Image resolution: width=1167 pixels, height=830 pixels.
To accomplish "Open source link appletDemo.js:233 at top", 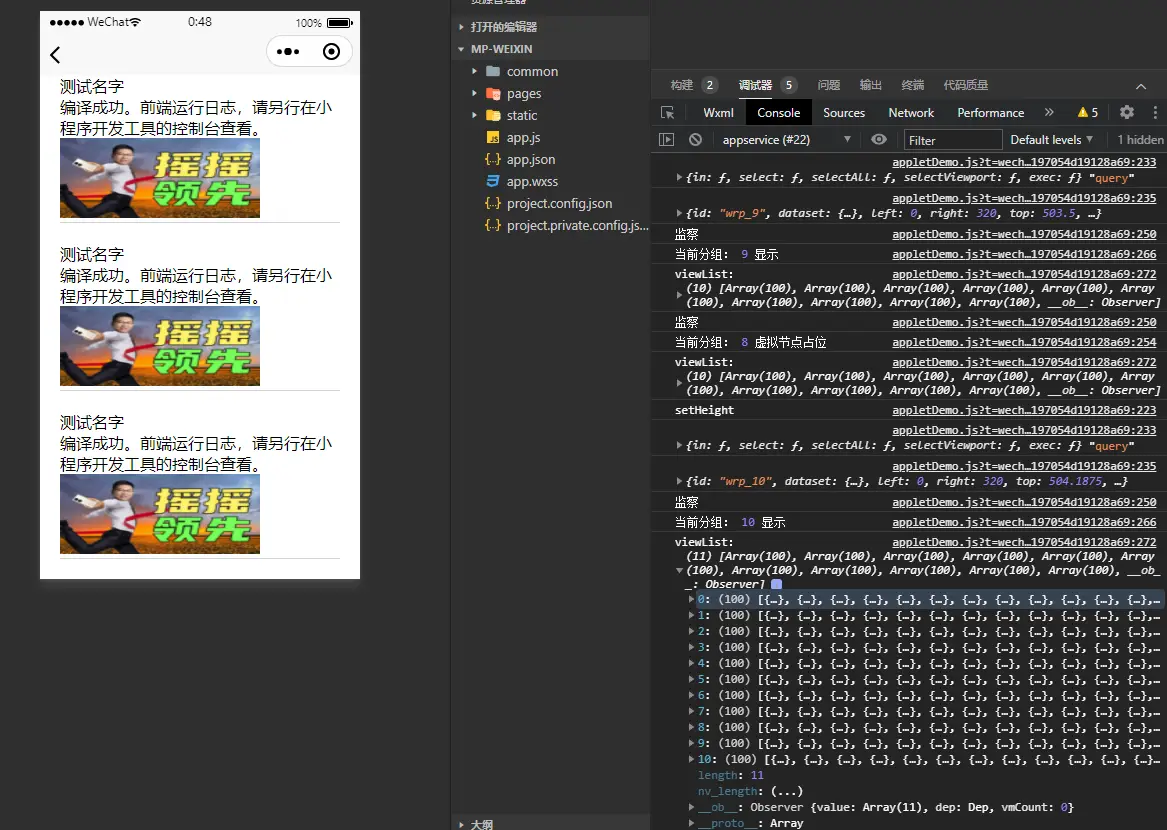I will coord(1024,162).
